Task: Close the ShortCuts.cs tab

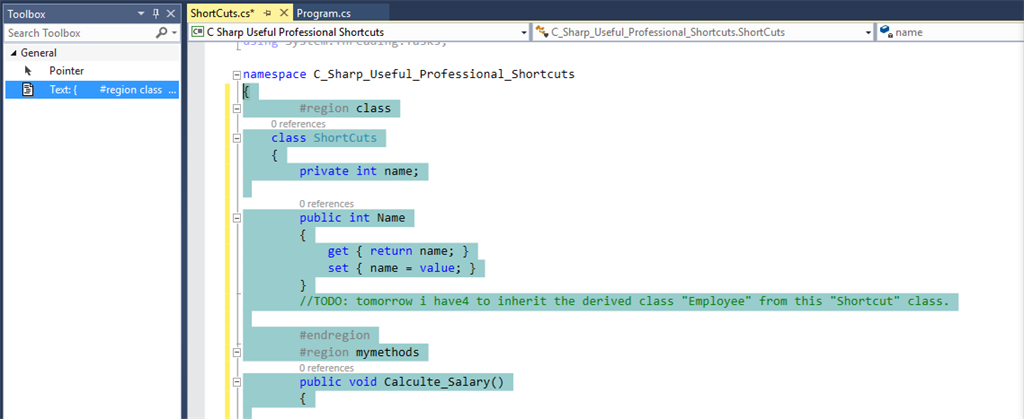Action: 283,13
